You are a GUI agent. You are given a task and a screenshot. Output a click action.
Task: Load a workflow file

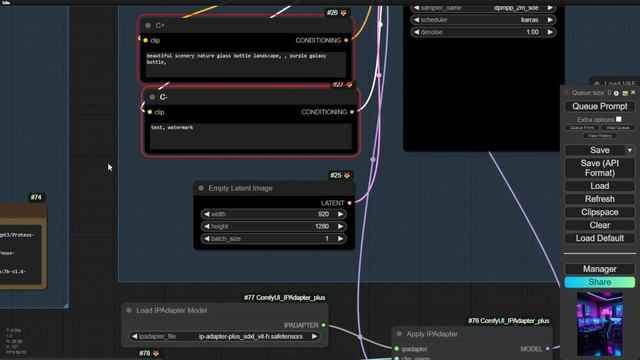[600, 186]
